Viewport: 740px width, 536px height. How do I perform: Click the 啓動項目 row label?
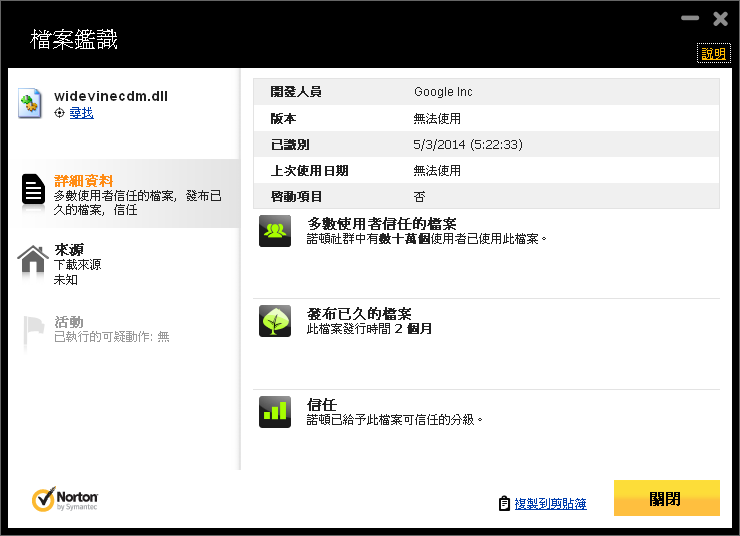pos(296,196)
